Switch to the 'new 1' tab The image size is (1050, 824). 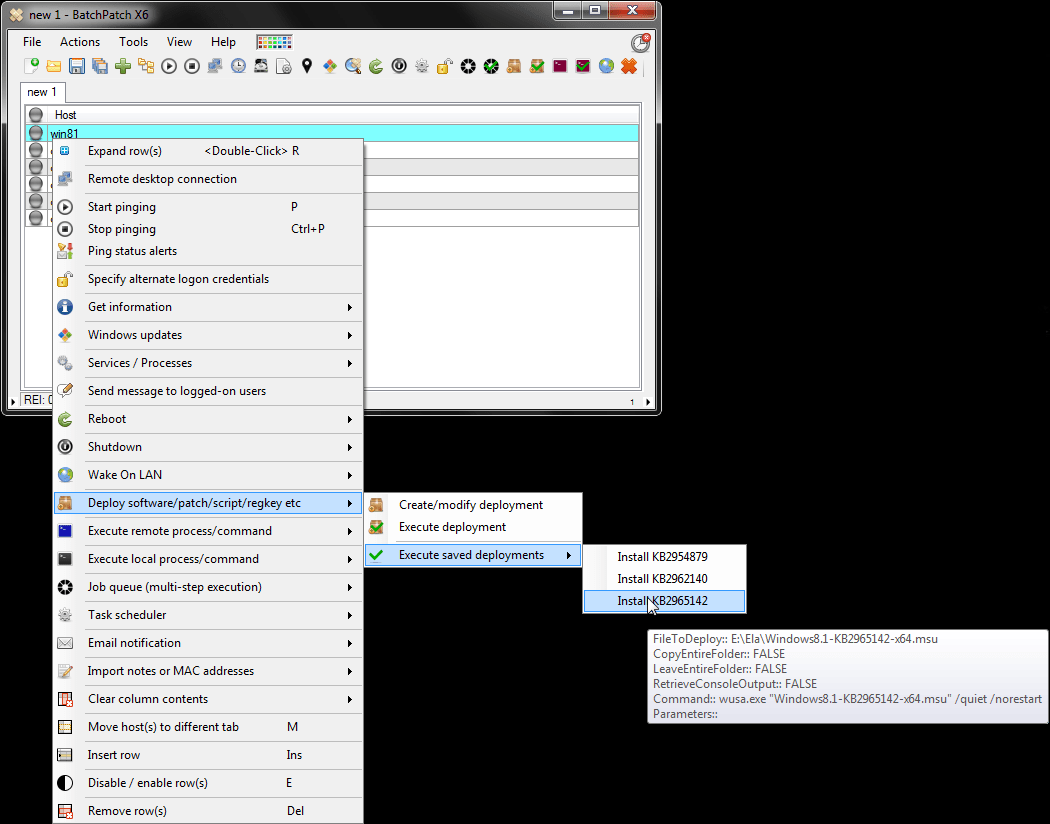pyautogui.click(x=42, y=92)
